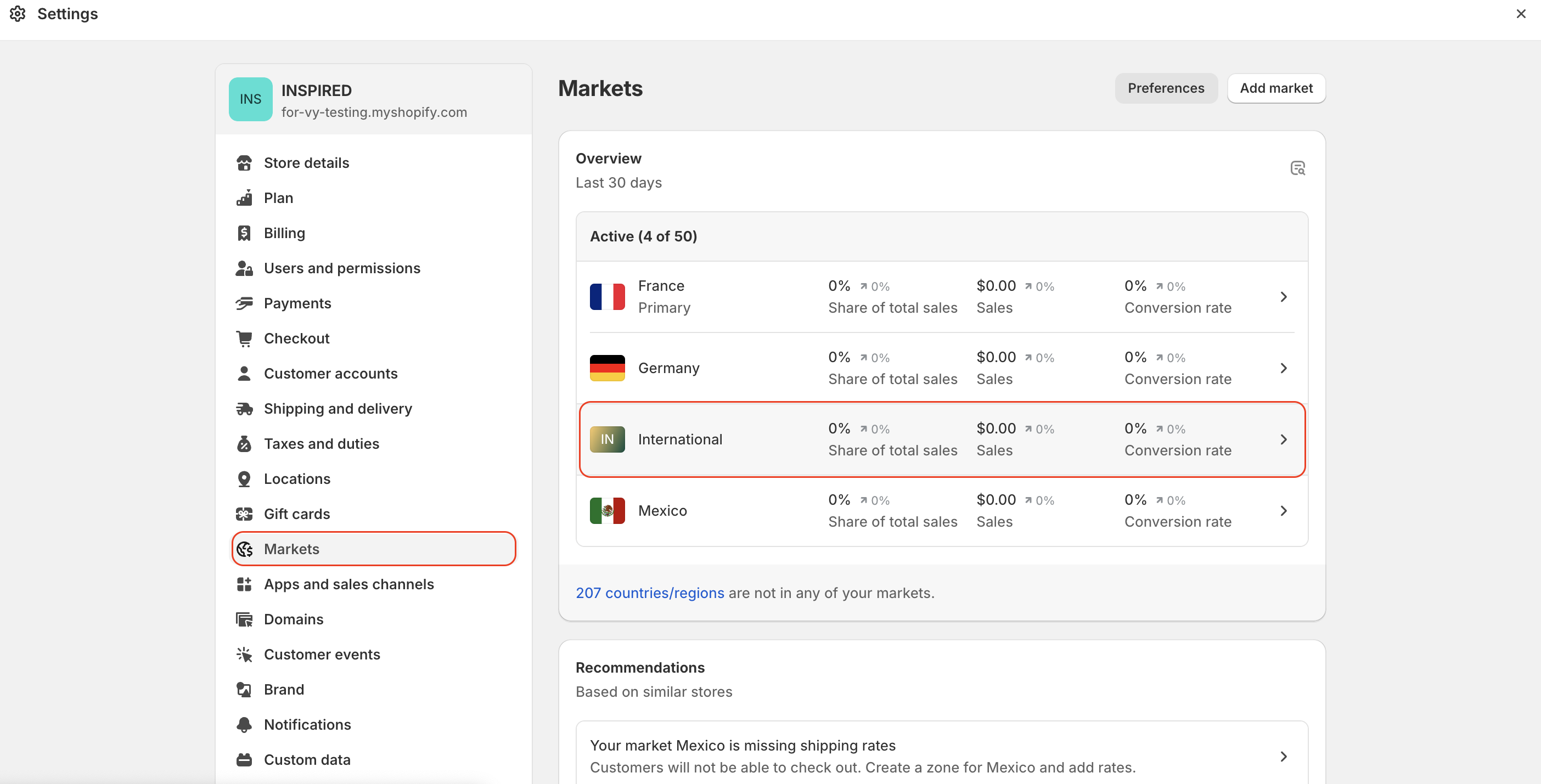Open the 207 countries/regions link
Viewport: 1541px width, 784px height.
[x=649, y=593]
